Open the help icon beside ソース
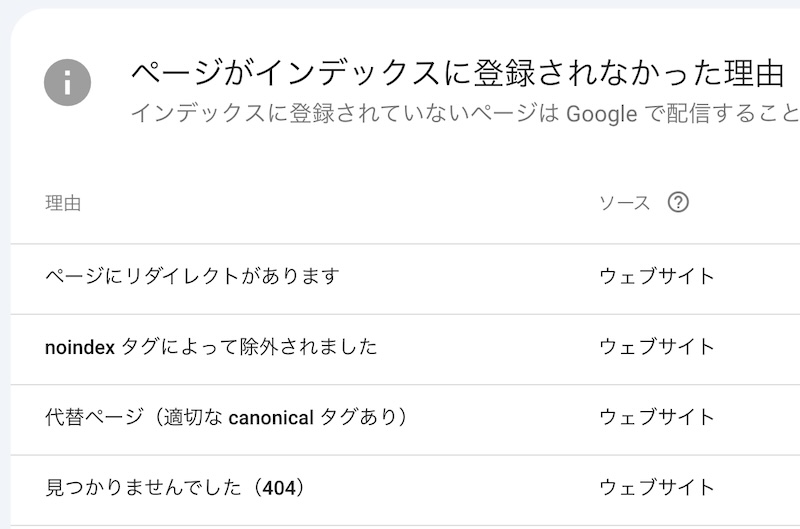The image size is (800, 529). tap(678, 203)
